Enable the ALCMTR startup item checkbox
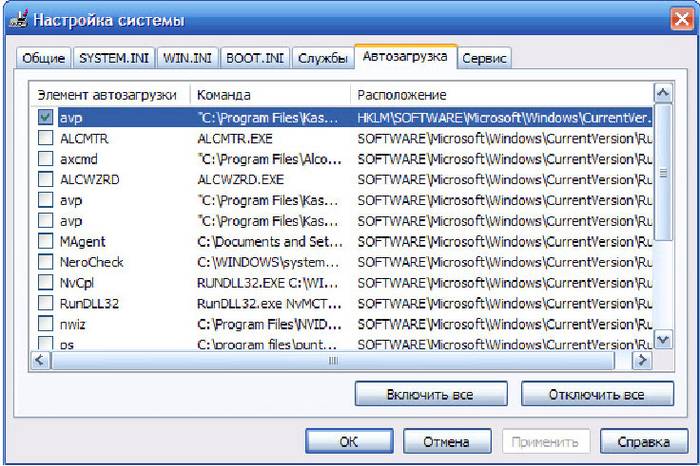This screenshot has height=466, width=700. pyautogui.click(x=45, y=138)
